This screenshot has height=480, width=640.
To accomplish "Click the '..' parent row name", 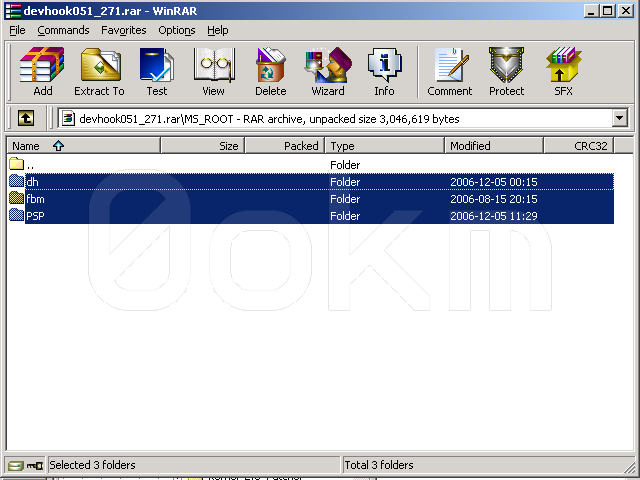I will (x=30, y=165).
